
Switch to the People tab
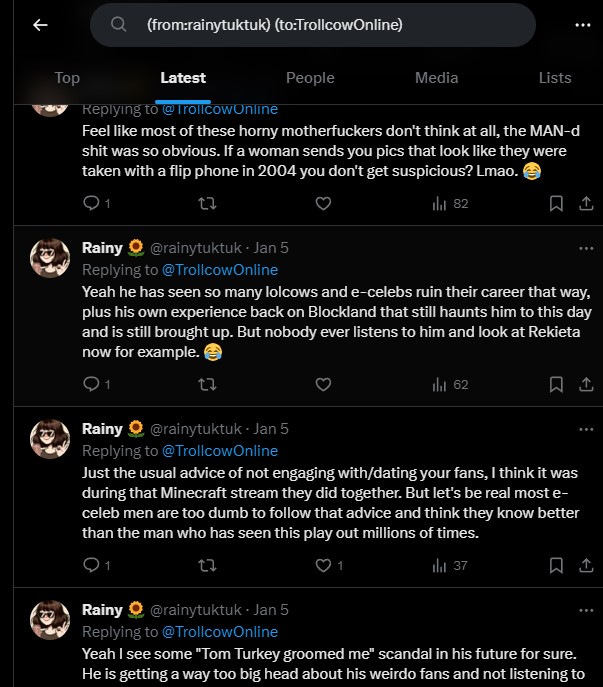[x=310, y=78]
